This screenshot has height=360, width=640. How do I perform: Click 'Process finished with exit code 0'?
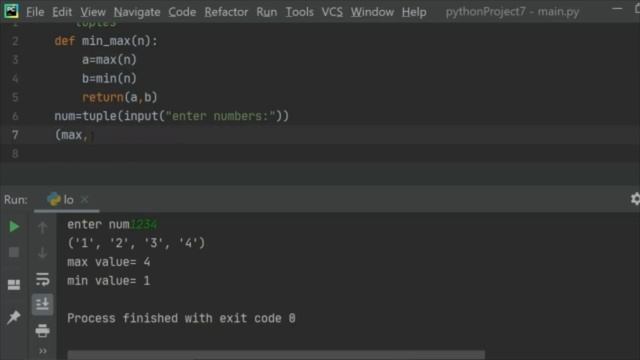coord(181,318)
